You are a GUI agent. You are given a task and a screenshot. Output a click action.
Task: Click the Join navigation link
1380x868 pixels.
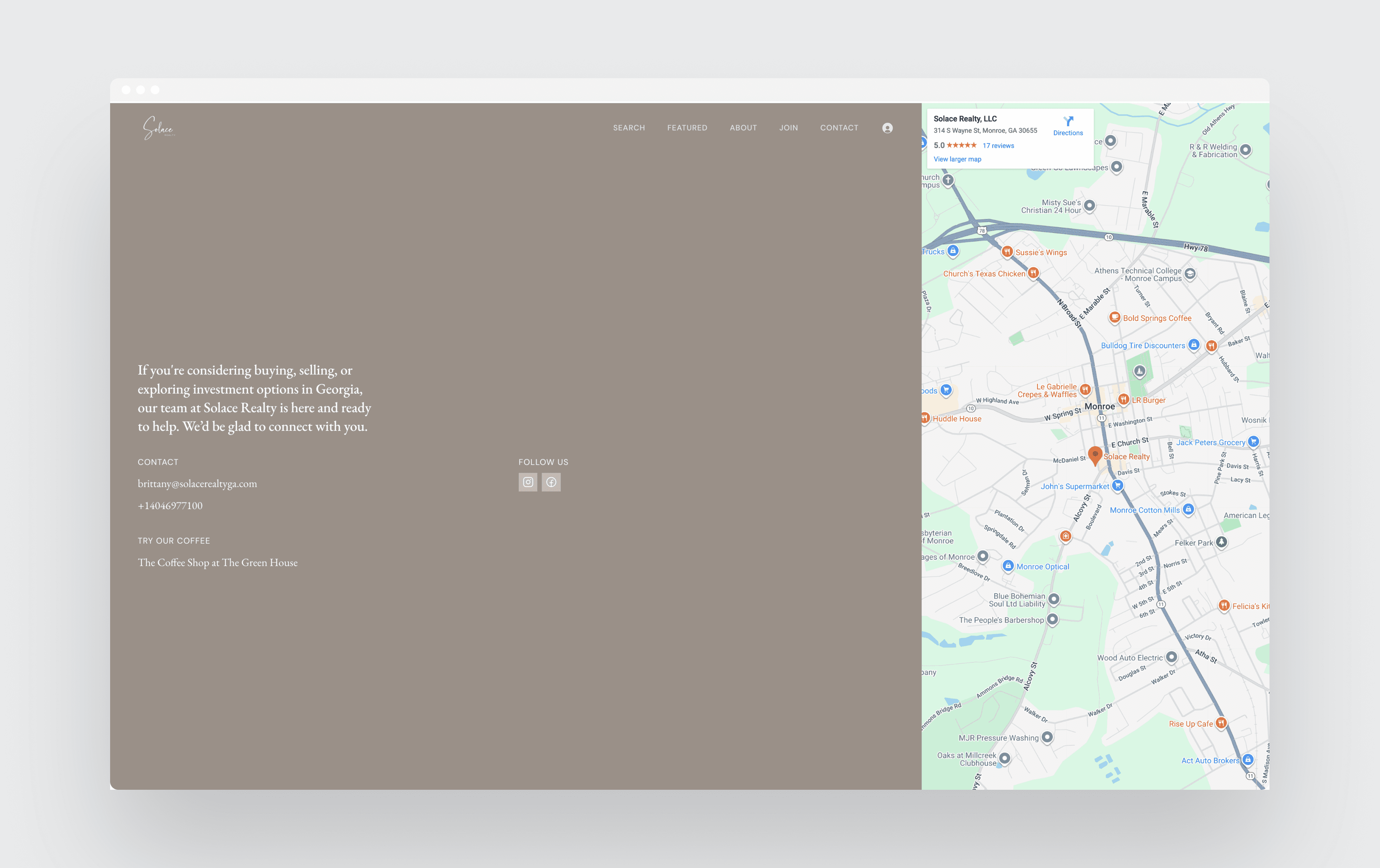click(788, 128)
